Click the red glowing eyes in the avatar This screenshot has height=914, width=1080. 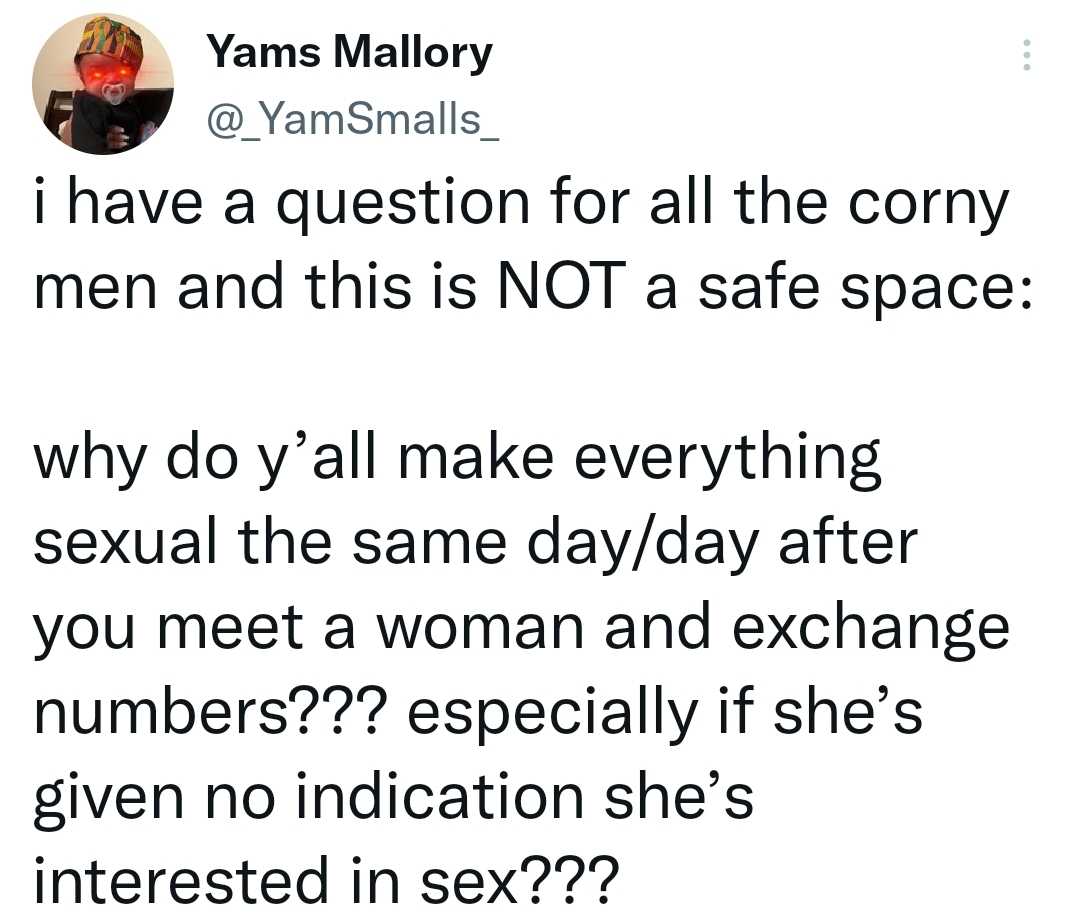tap(108, 73)
